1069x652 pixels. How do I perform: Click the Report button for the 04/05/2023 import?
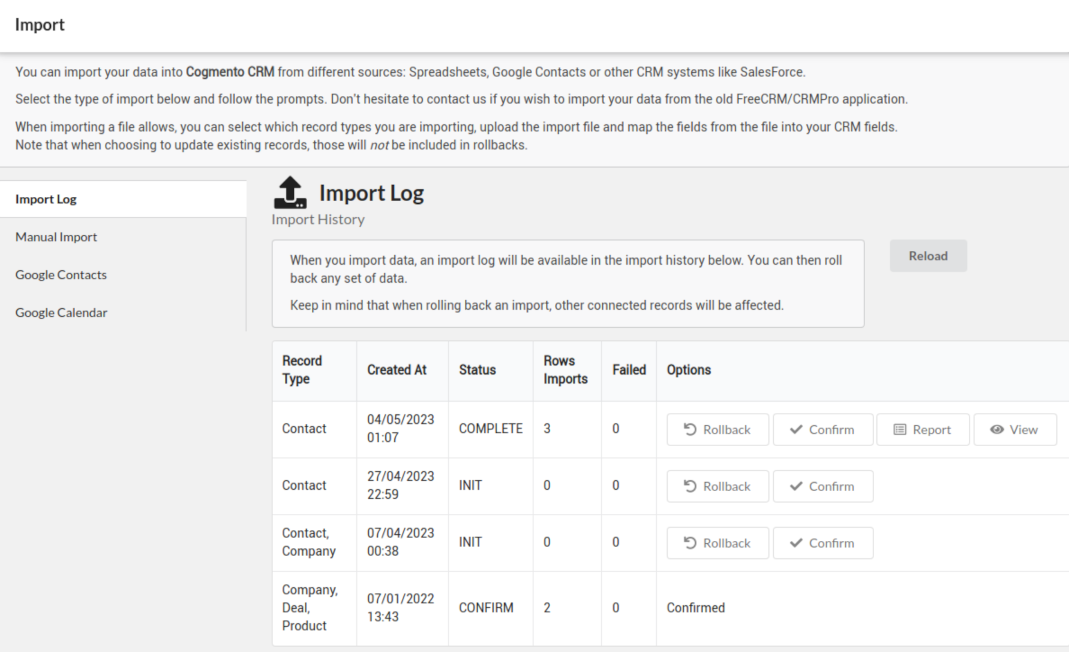923,429
